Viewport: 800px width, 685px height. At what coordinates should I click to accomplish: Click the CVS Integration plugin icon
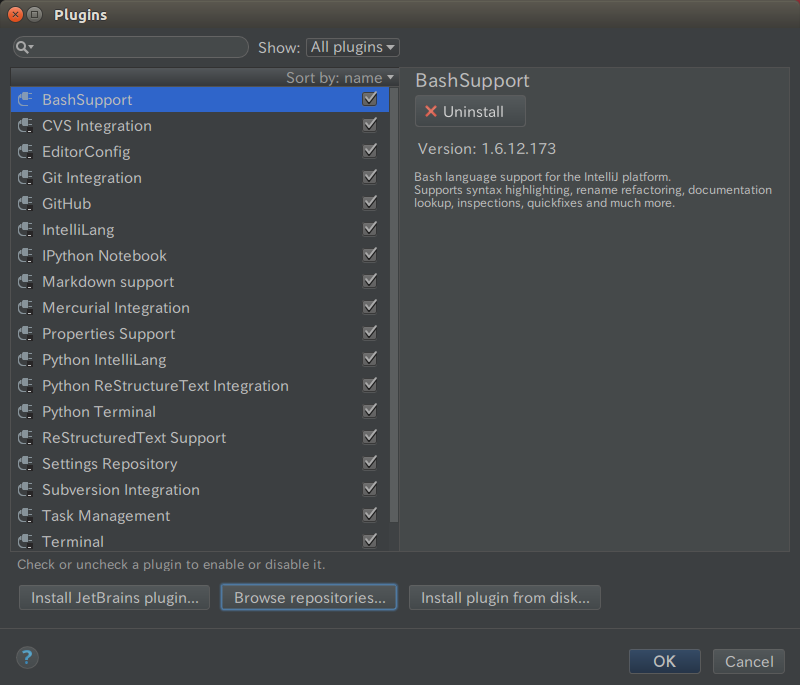26,125
